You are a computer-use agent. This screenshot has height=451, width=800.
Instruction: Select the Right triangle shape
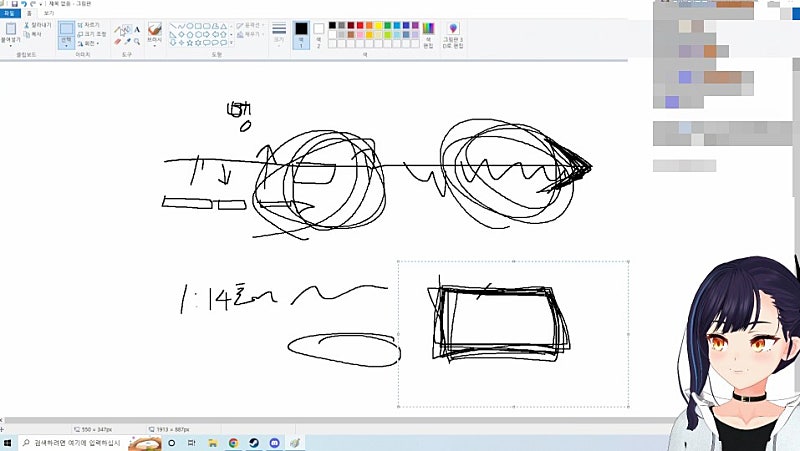tap(172, 35)
